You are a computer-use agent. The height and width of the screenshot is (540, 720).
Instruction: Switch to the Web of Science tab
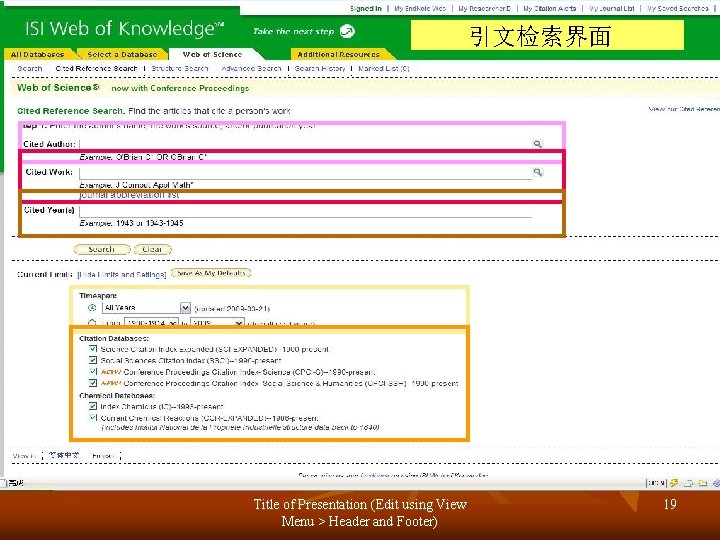pyautogui.click(x=212, y=54)
